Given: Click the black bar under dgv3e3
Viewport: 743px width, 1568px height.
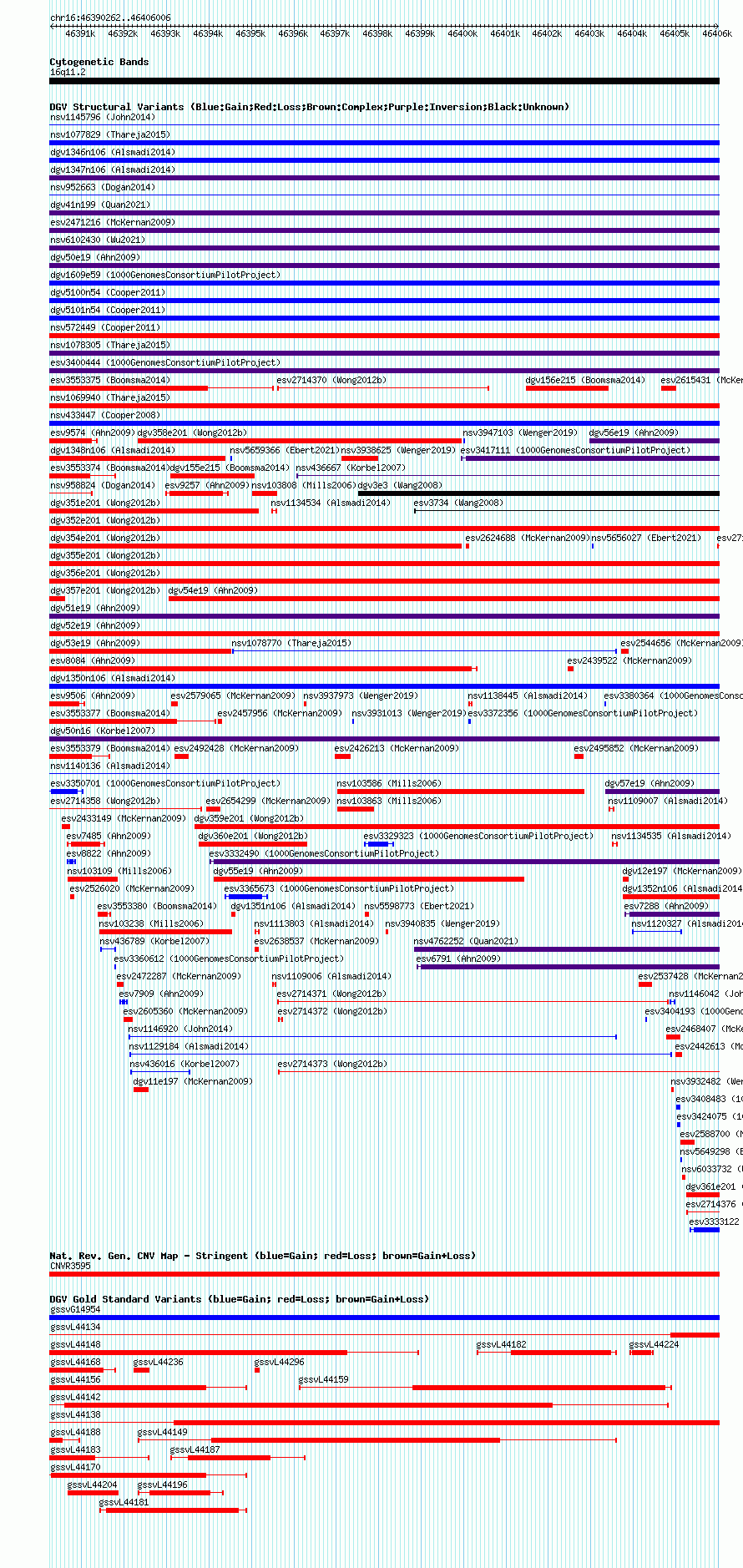Looking at the screenshot, I should (x=538, y=493).
